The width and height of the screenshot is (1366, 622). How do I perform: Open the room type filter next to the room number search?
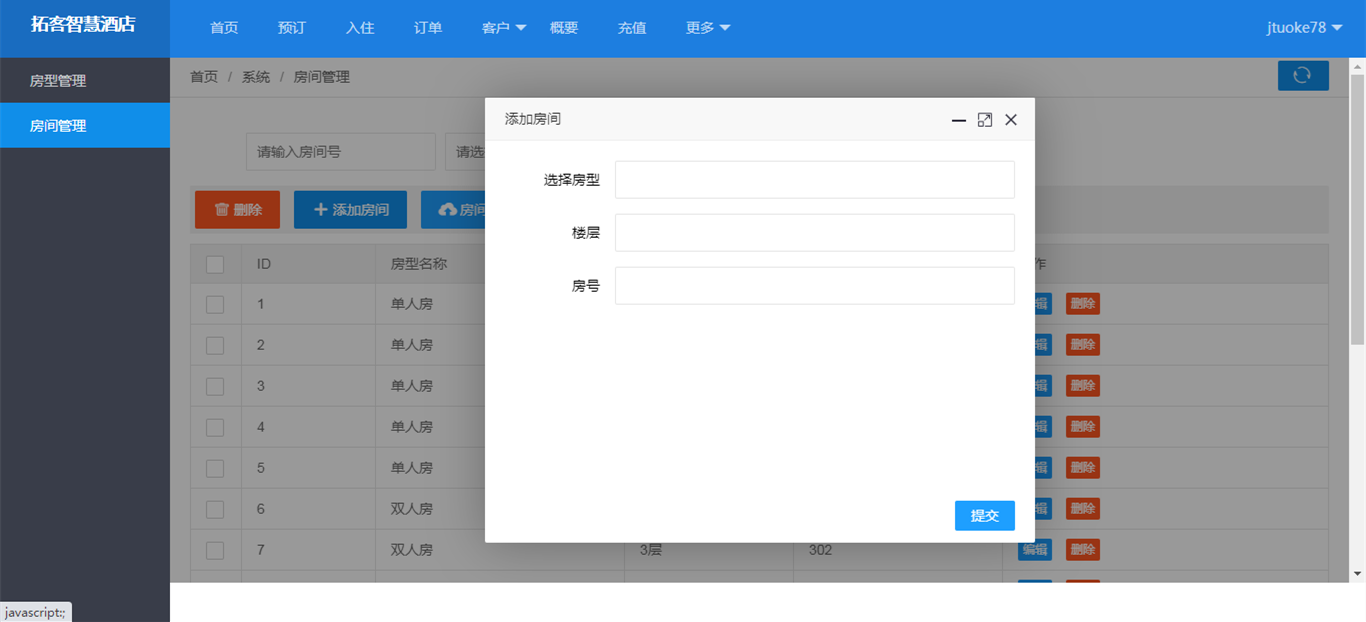click(x=465, y=152)
